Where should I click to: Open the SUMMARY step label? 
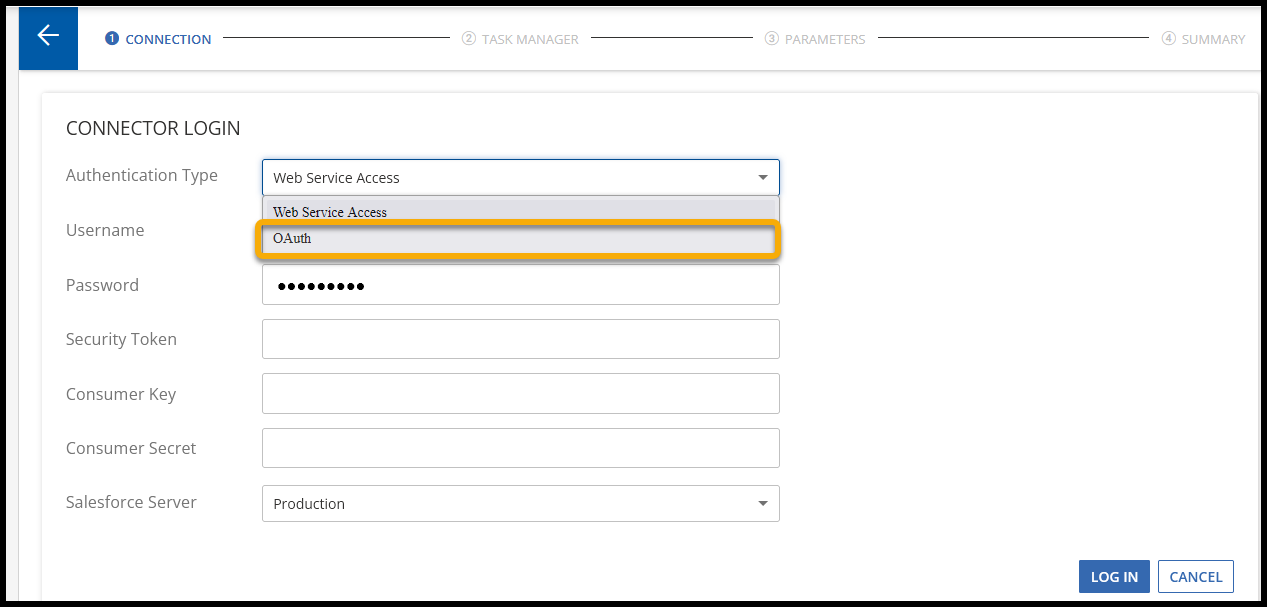coord(1213,39)
